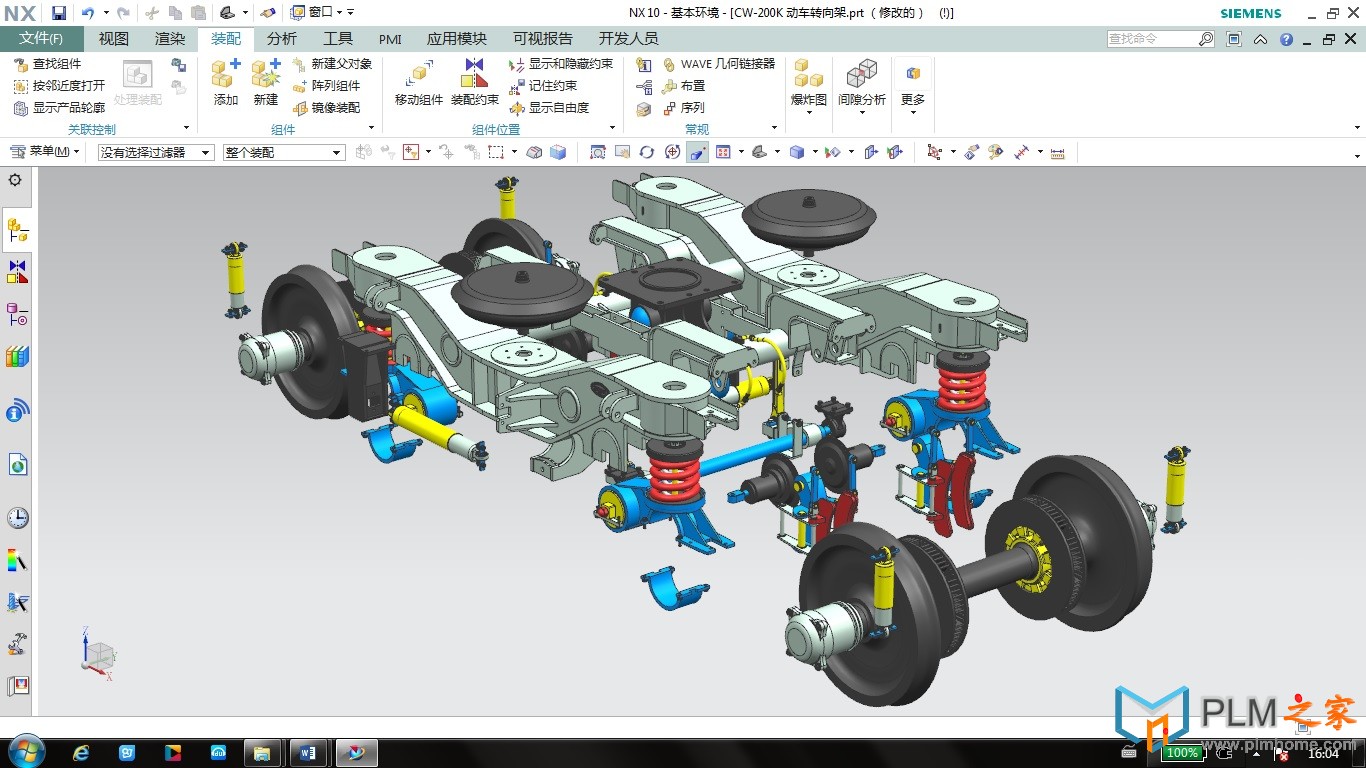
Task: Click Open by Proximity (按邻近度打开)
Action: [x=60, y=86]
